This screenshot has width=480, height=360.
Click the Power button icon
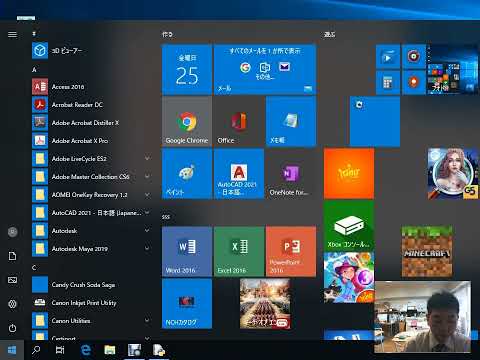tap(12, 328)
